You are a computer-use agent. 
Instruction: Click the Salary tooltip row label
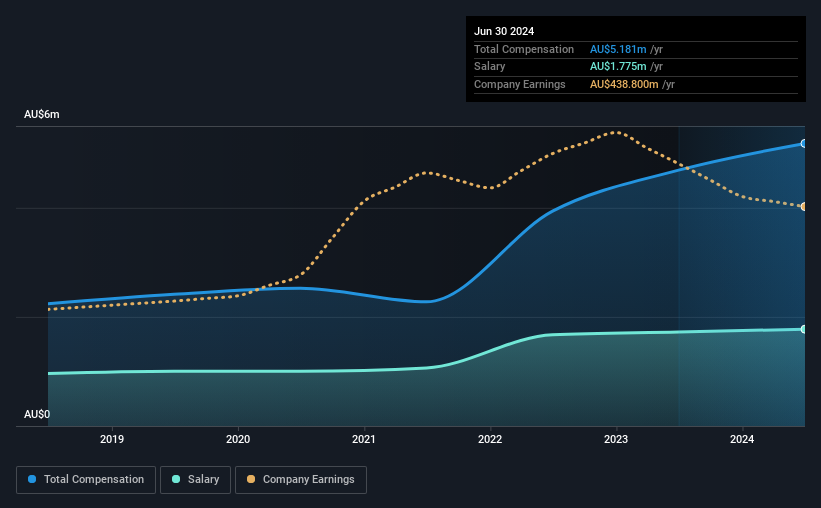(490, 67)
